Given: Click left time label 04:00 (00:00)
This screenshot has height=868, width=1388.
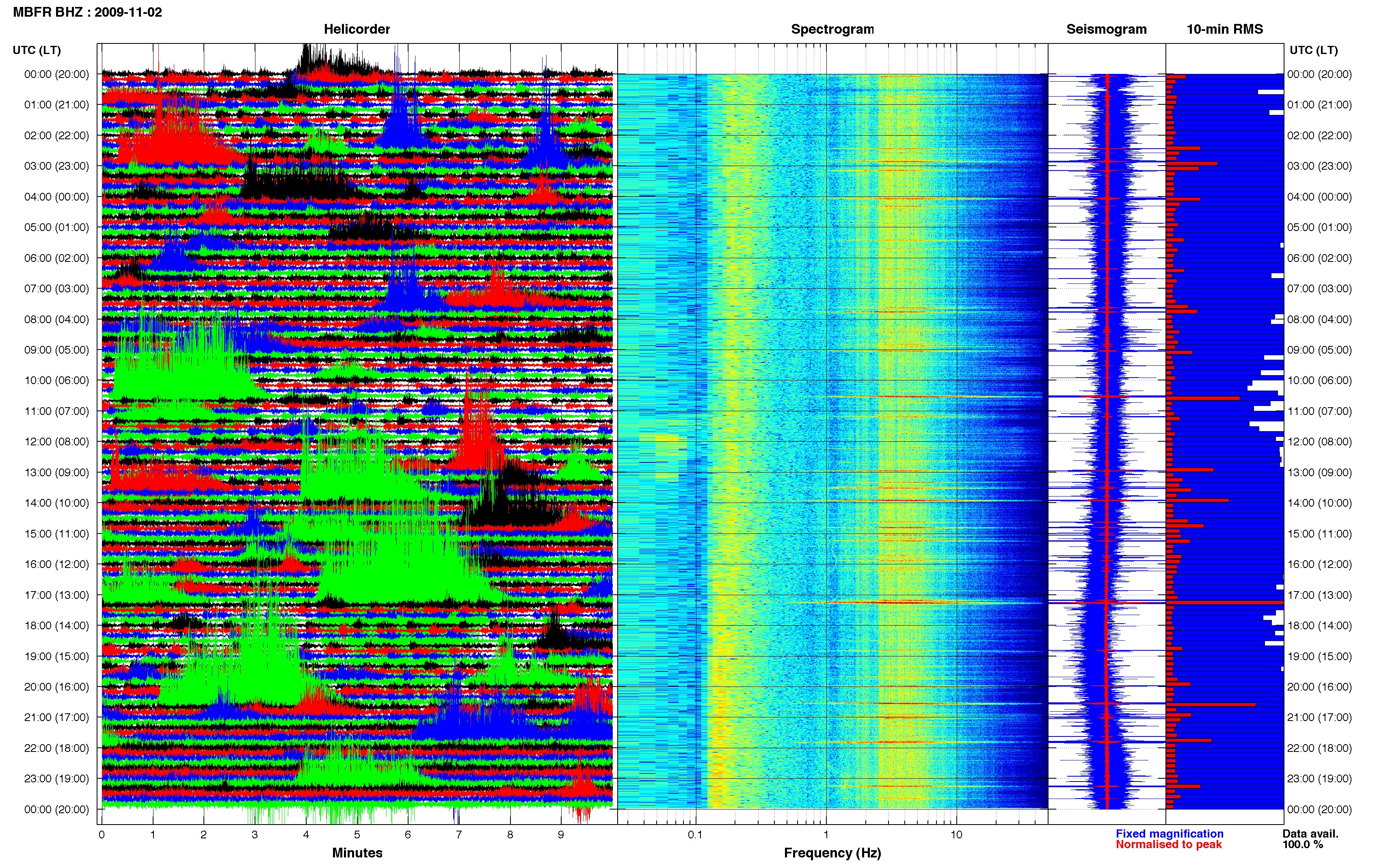Looking at the screenshot, I should point(56,196).
